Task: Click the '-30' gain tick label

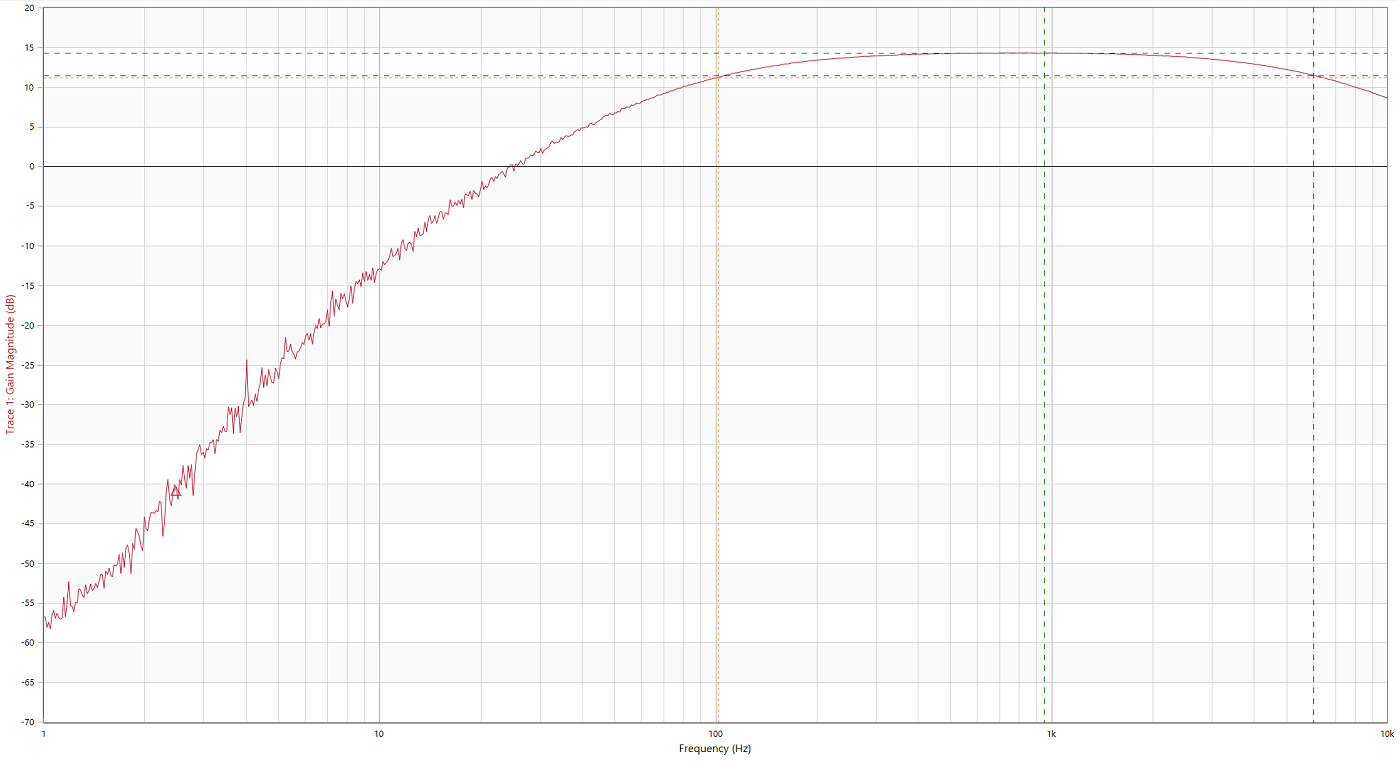Action: pos(27,405)
